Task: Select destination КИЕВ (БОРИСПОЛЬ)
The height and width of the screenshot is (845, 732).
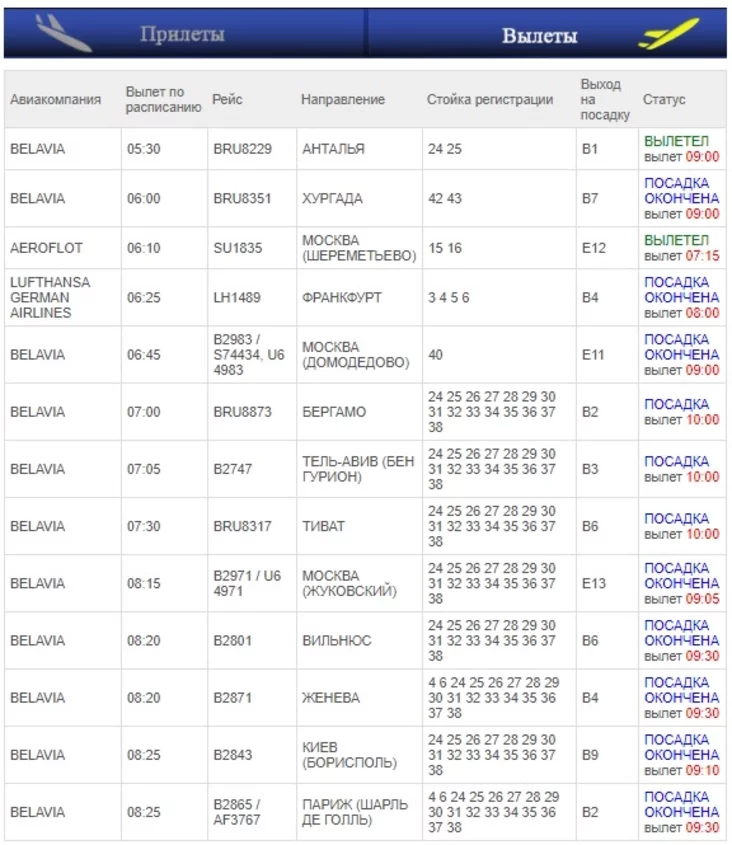Action: [x=349, y=754]
